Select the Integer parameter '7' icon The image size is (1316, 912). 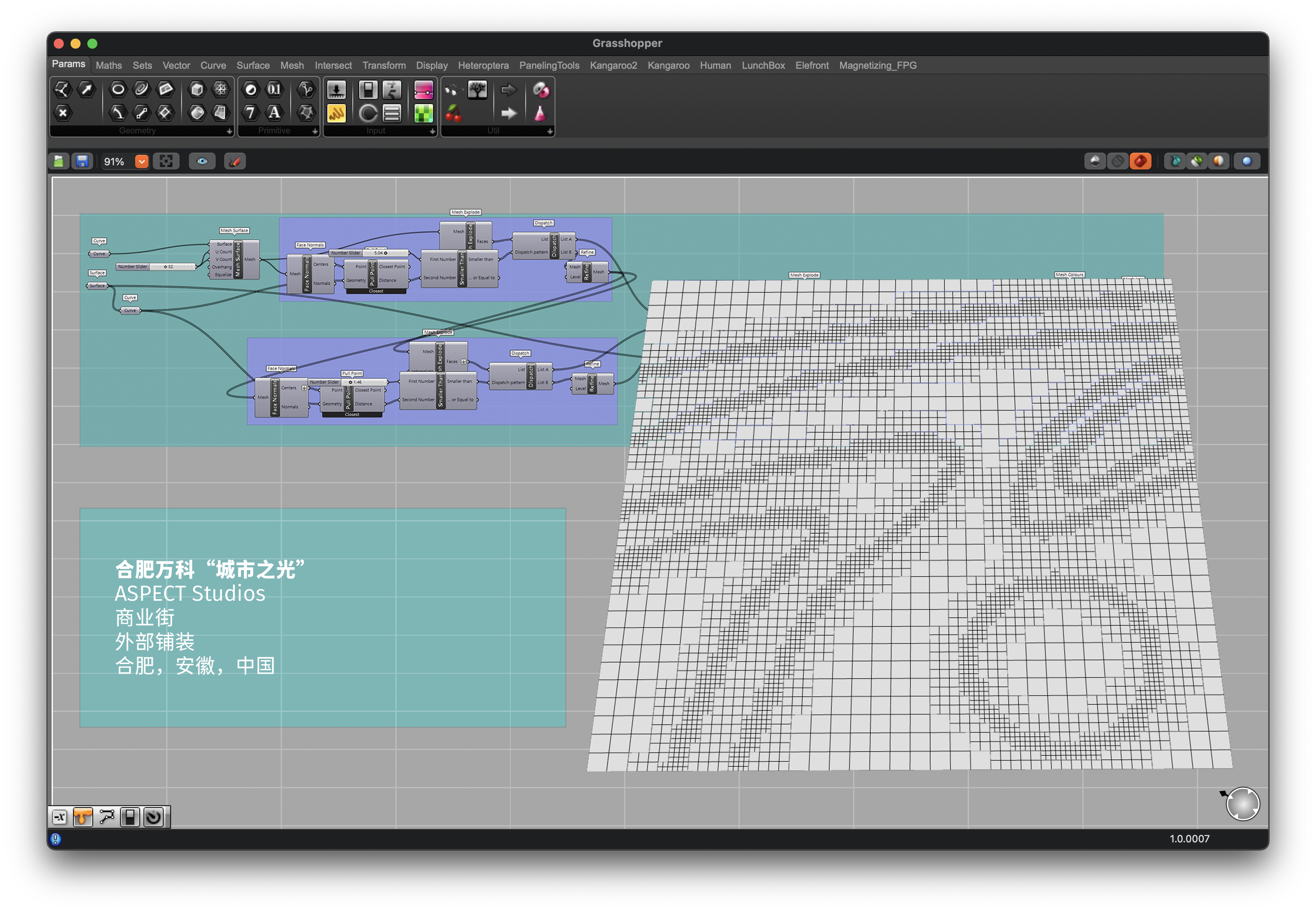(x=251, y=112)
